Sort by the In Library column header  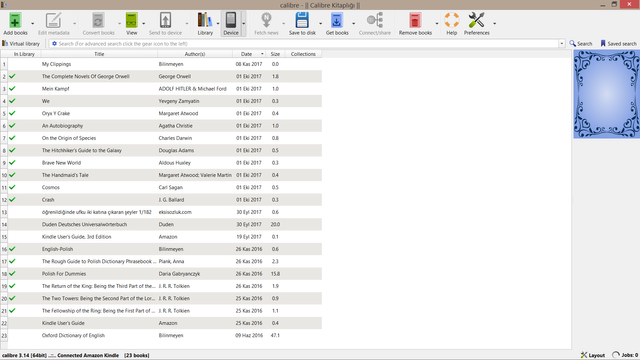tap(24, 54)
